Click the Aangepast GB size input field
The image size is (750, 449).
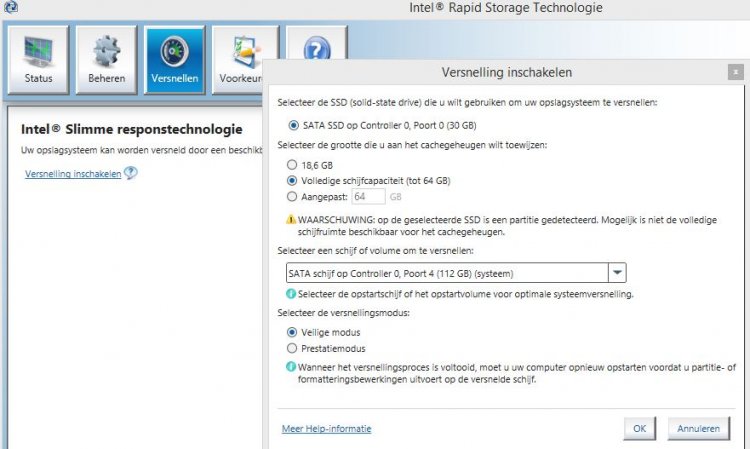368,197
